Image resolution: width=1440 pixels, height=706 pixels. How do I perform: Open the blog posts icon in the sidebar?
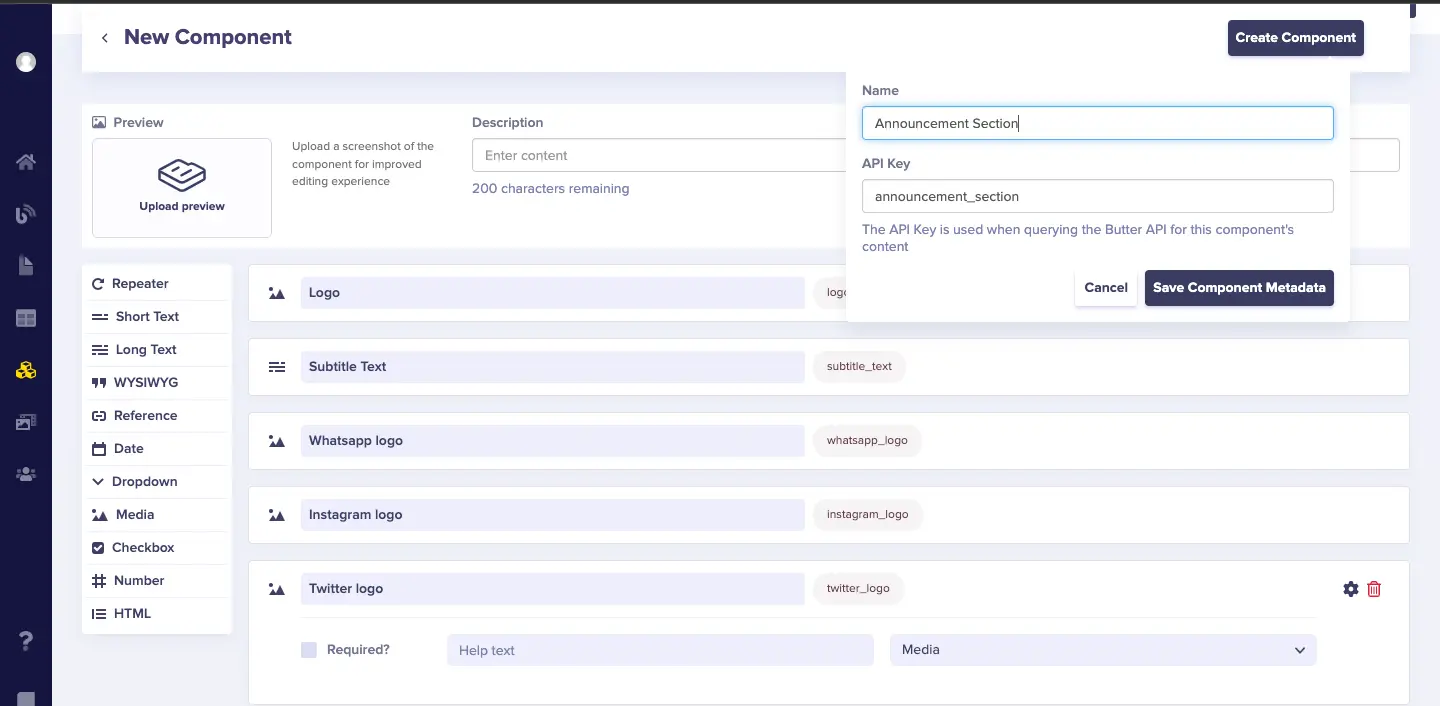(26, 214)
